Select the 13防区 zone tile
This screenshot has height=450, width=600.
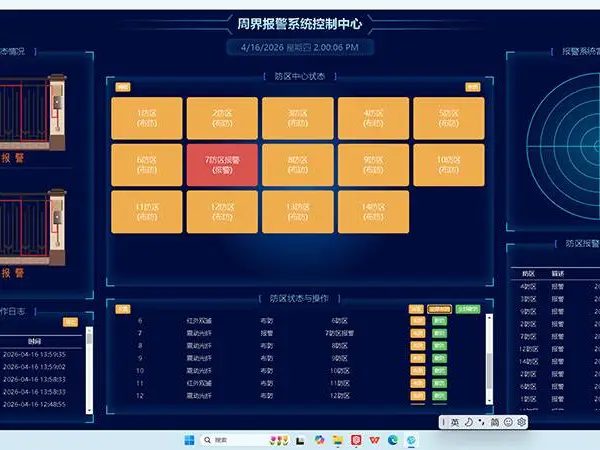coord(298,212)
